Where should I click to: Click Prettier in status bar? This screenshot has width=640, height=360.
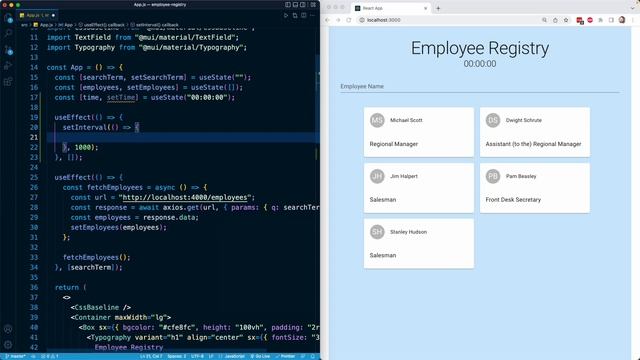[285, 356]
